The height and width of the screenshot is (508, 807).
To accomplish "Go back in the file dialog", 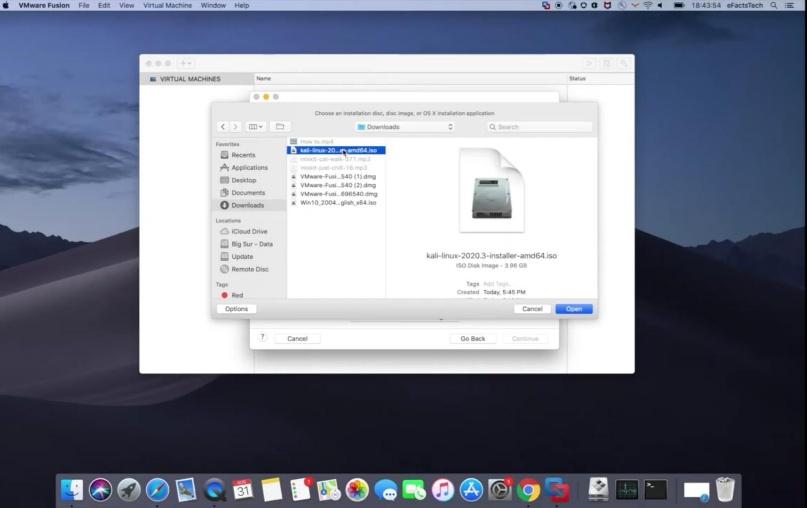I will click(x=223, y=127).
